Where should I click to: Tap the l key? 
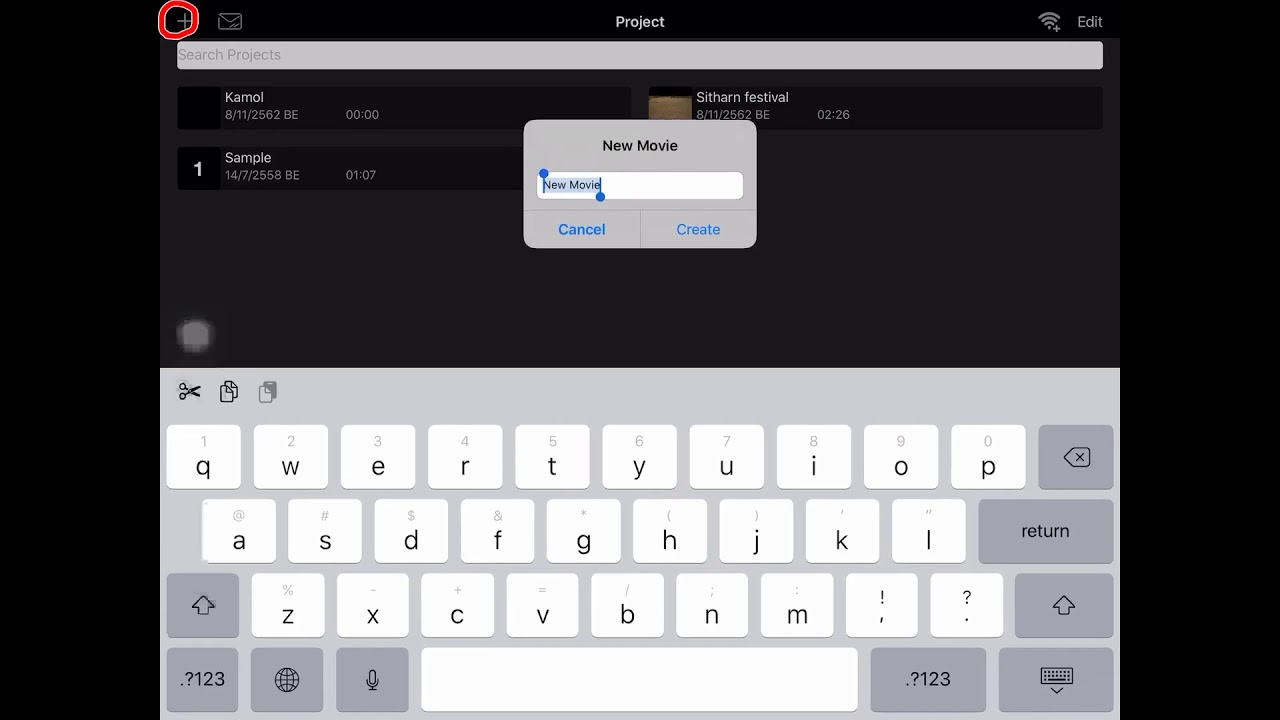click(929, 531)
